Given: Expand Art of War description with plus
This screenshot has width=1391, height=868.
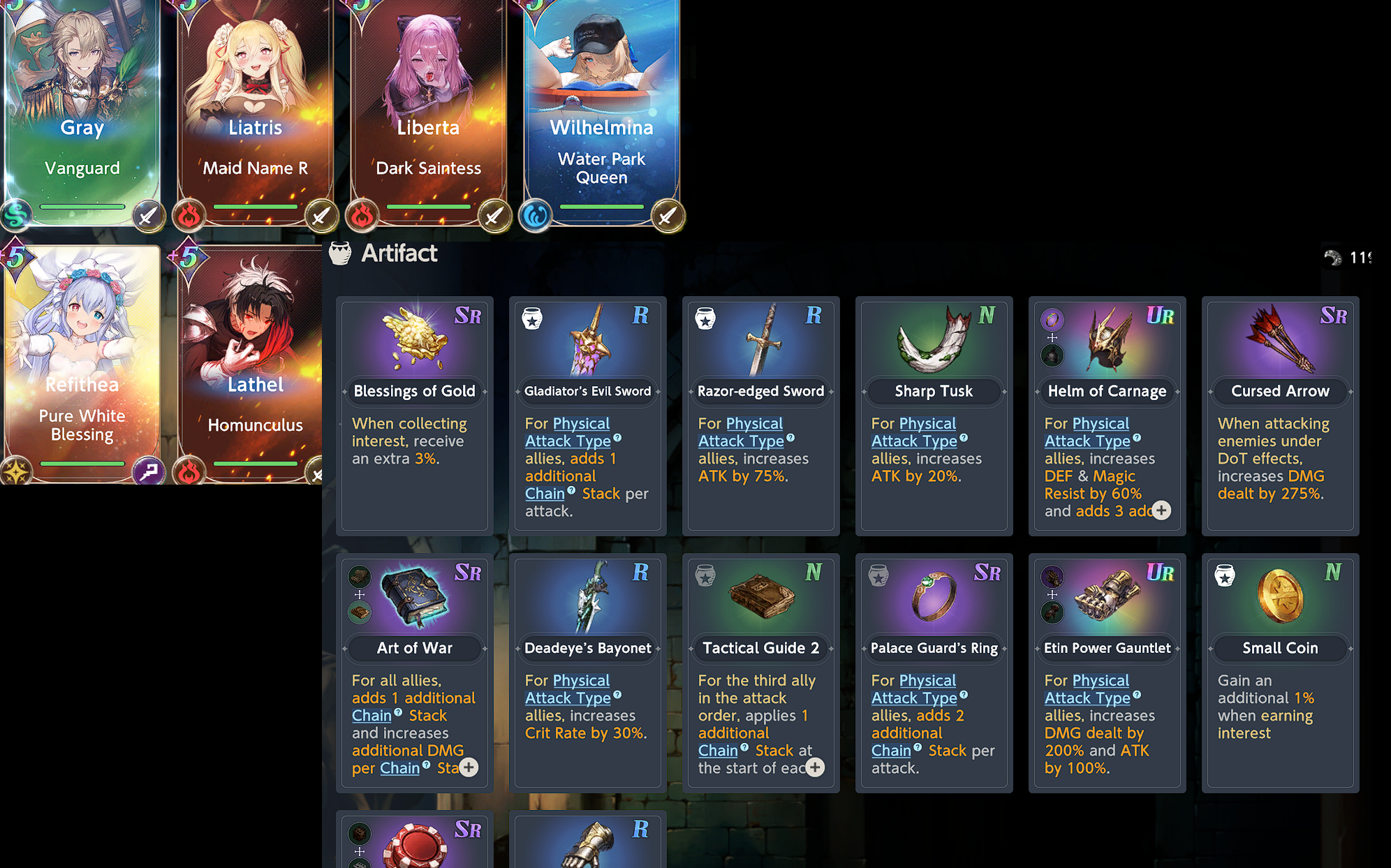Looking at the screenshot, I should (469, 767).
